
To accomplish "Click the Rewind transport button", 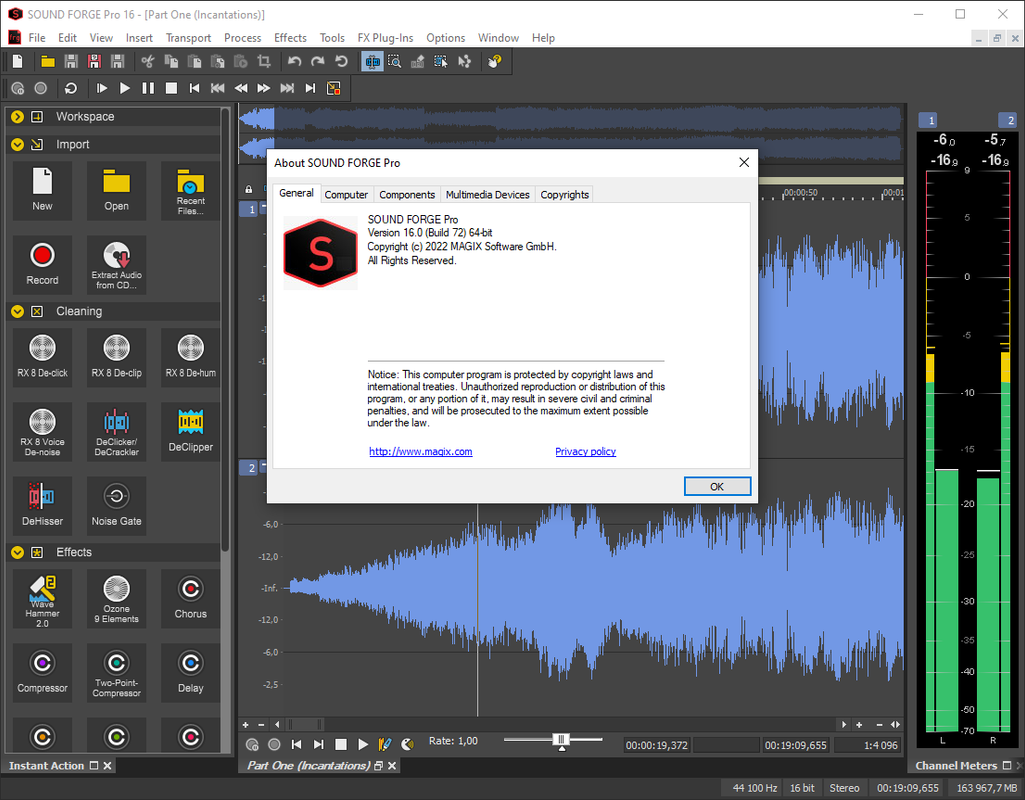I will click(241, 88).
